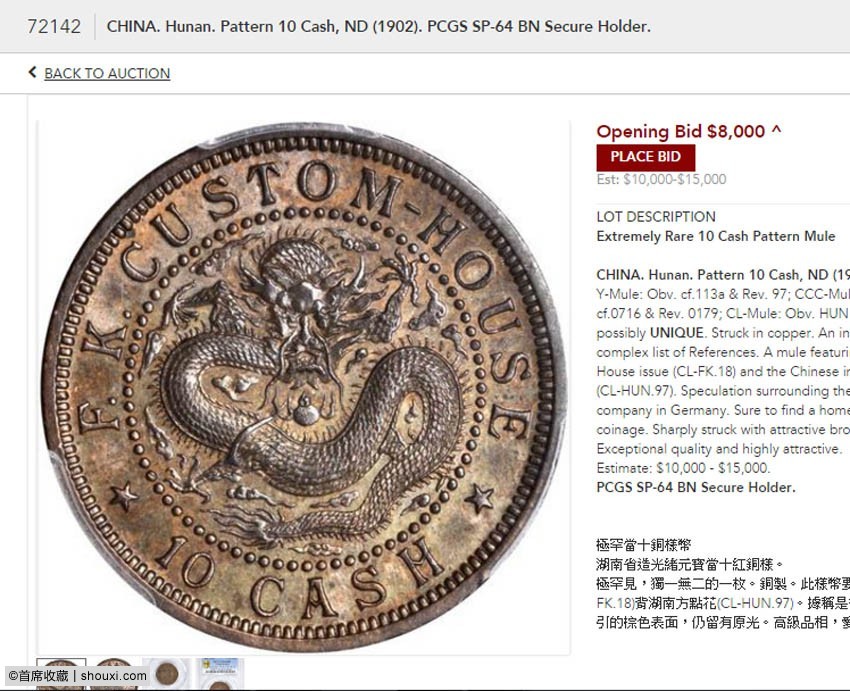View the PCGS label thumbnail
The height and width of the screenshot is (691, 850).
point(220,674)
